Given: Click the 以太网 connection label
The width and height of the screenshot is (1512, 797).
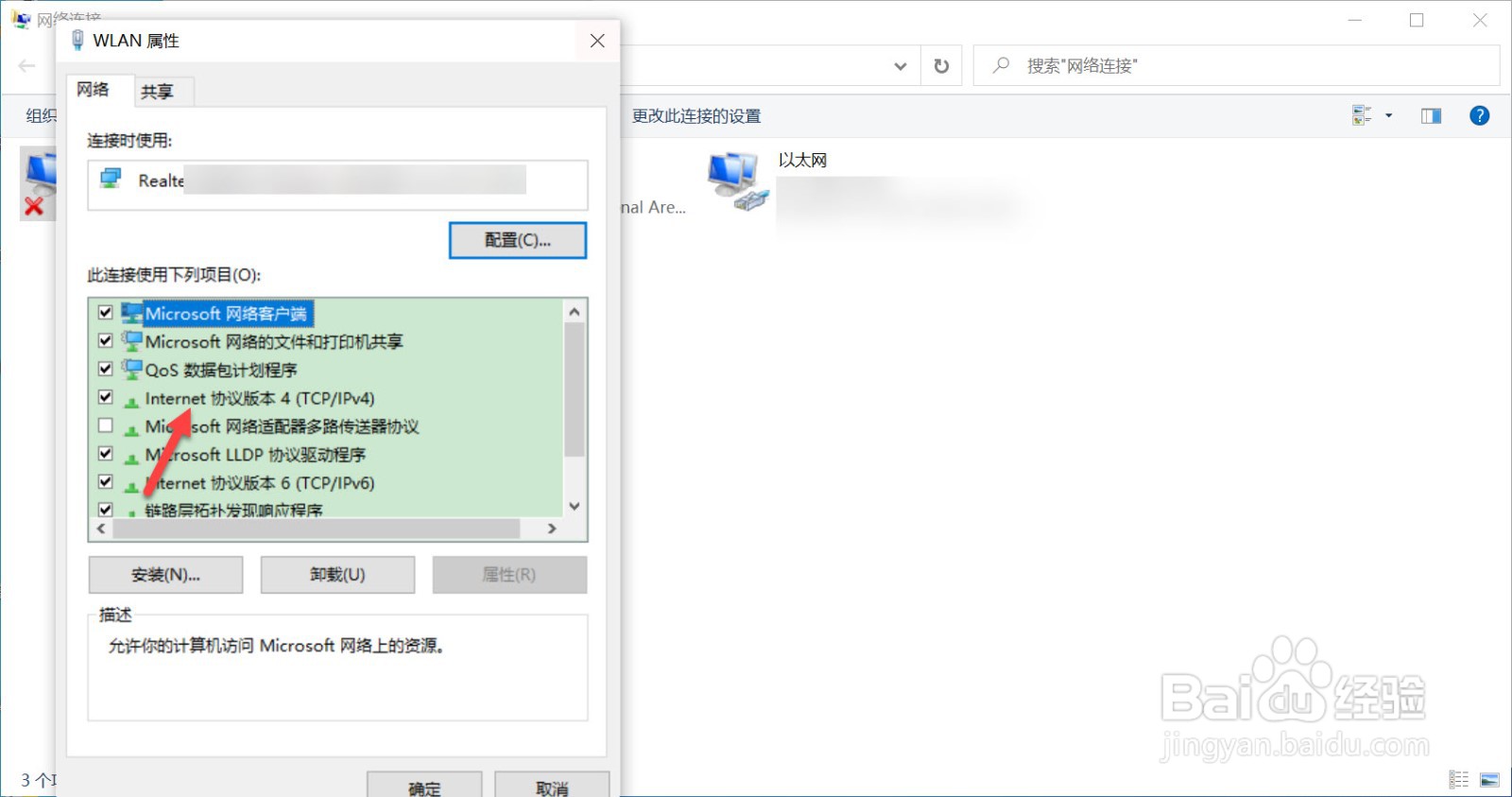Looking at the screenshot, I should (x=802, y=161).
